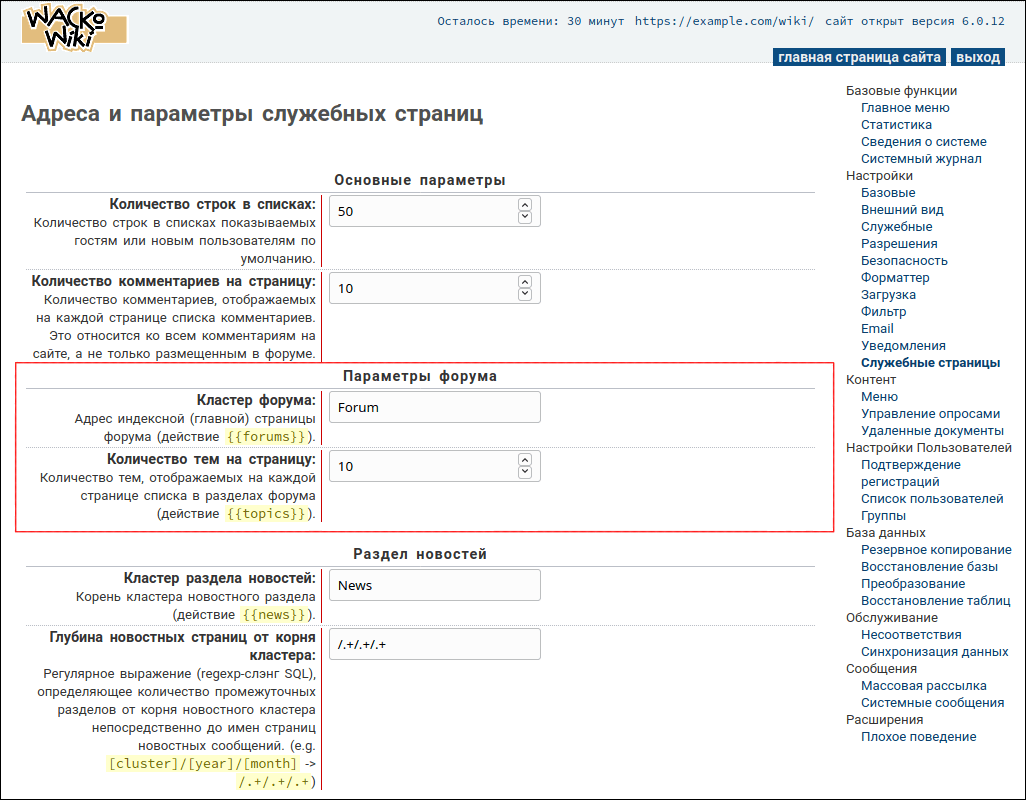The height and width of the screenshot is (800, 1026).
Task: Increase topics per page value
Action: pos(525,461)
